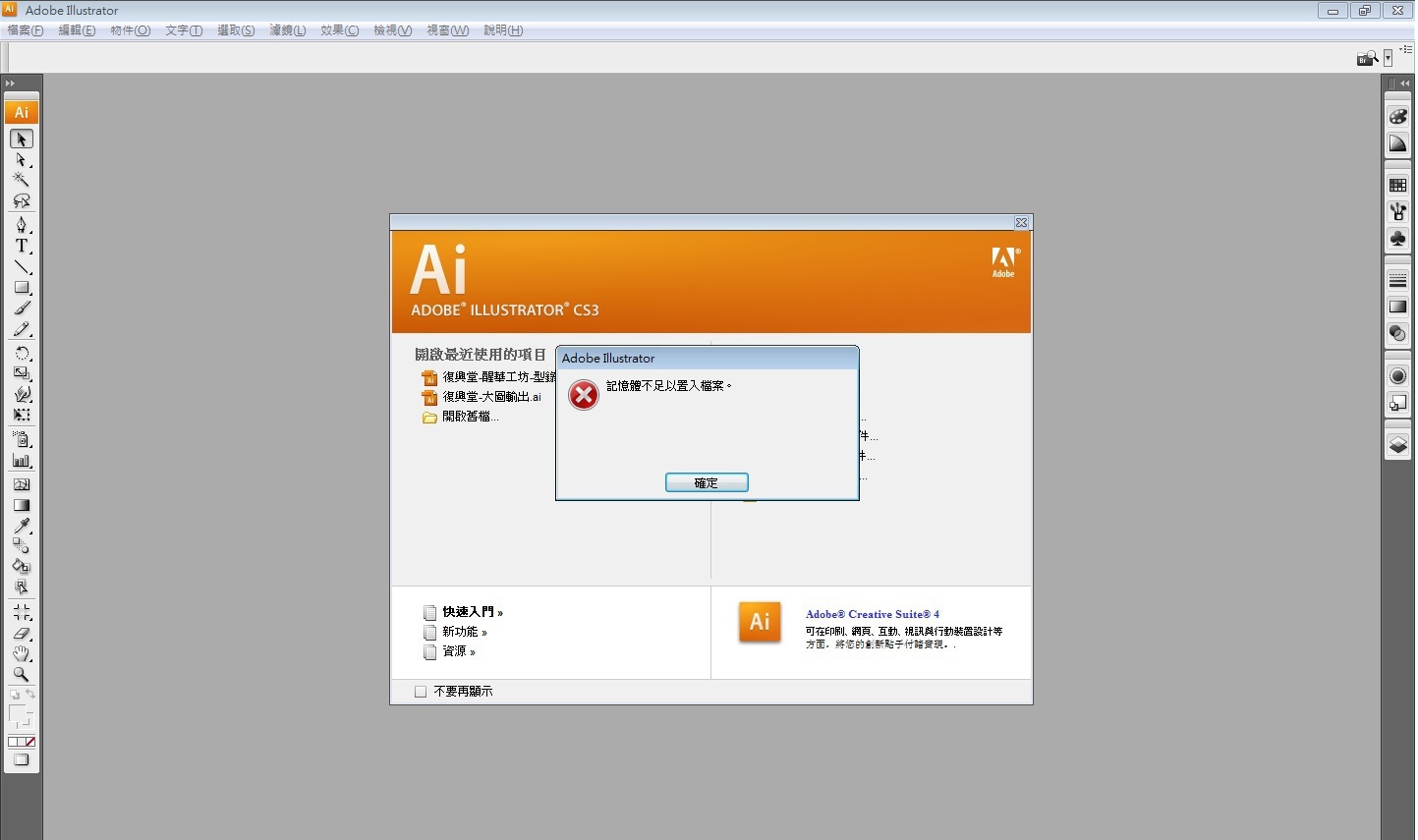Choose the Blend tool
The image size is (1418, 840).
[22, 545]
